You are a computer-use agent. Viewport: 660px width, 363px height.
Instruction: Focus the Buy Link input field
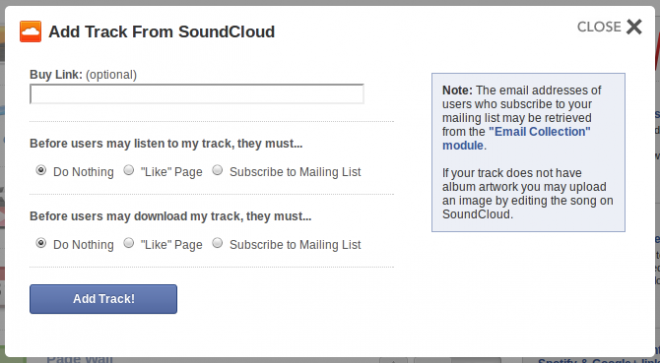click(197, 93)
